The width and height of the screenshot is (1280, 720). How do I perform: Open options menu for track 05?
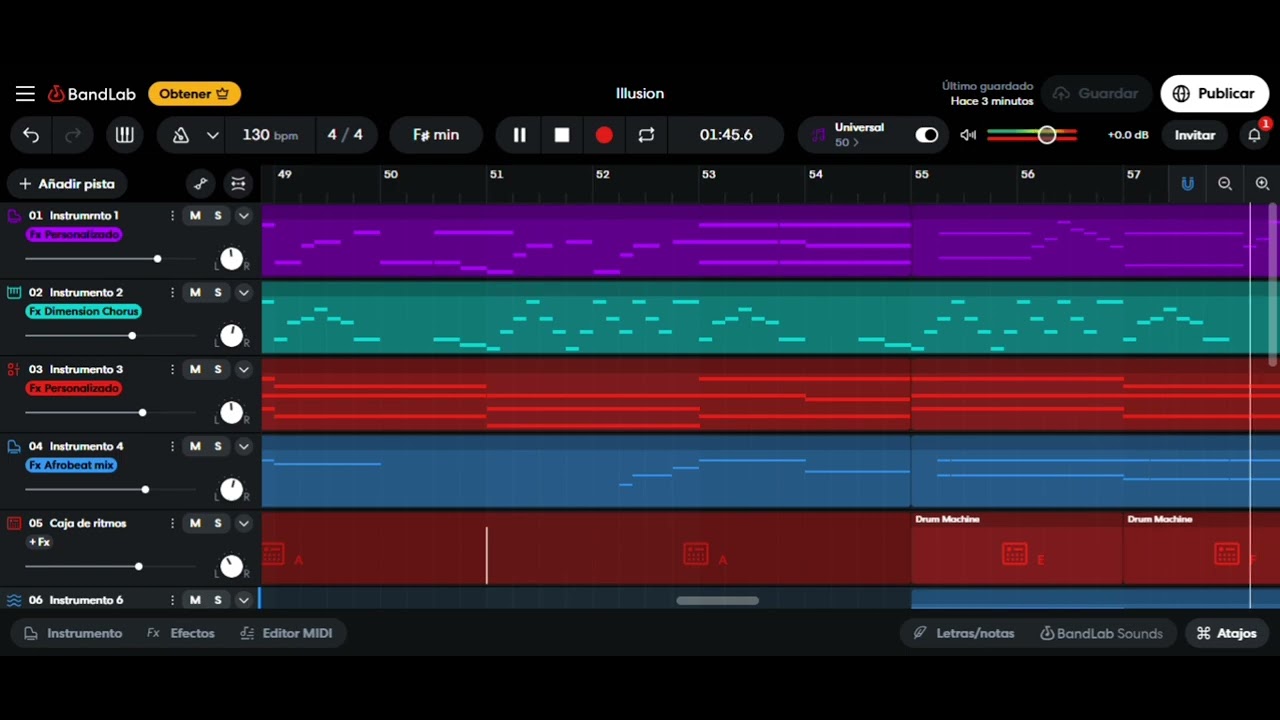[172, 524]
